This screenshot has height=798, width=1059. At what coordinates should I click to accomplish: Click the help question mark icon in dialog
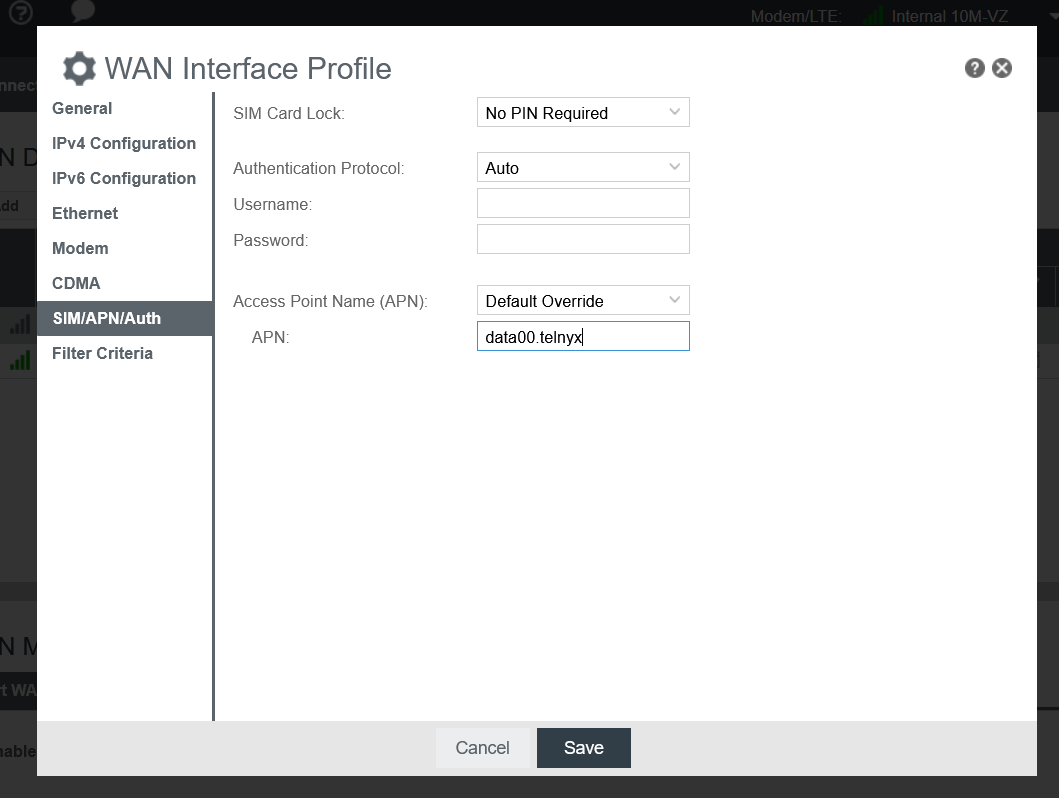975,68
